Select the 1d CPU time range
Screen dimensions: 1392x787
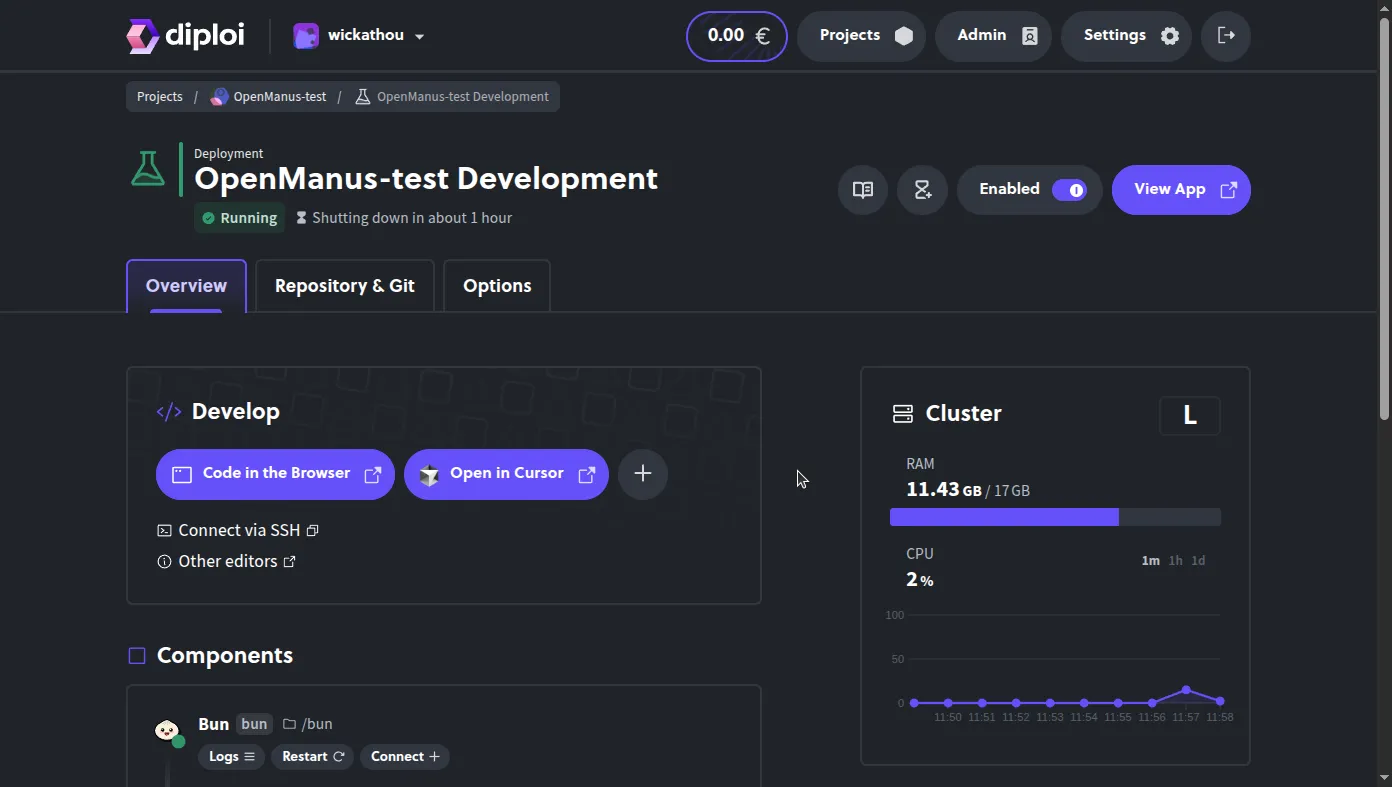pos(1198,561)
